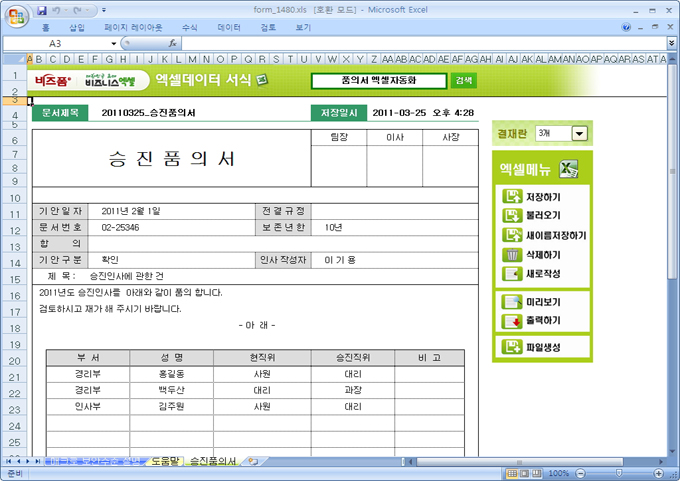
Task: Click the 새로작성 icon
Action: tap(512, 274)
